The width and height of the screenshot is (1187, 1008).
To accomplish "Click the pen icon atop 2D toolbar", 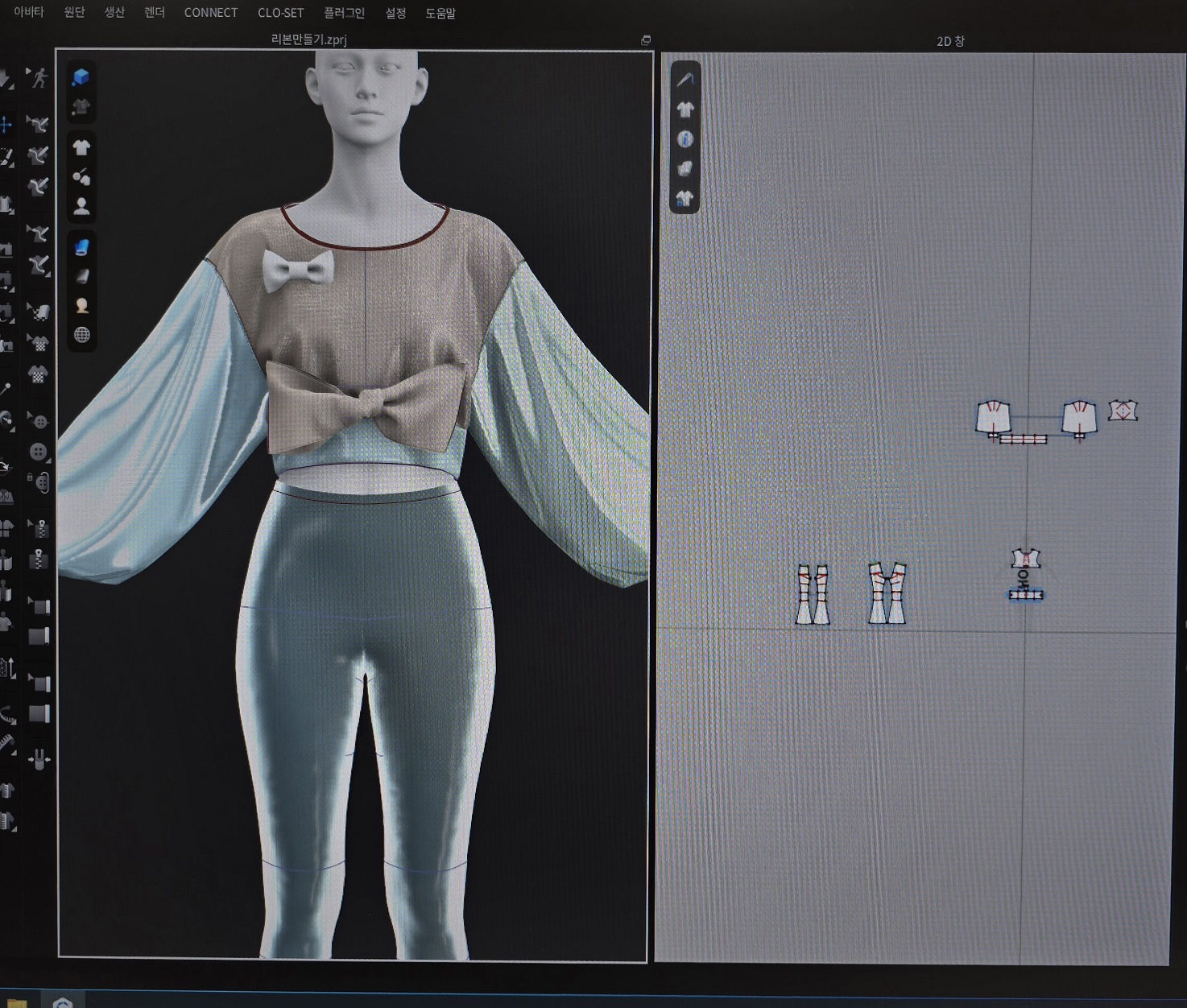I will [685, 80].
